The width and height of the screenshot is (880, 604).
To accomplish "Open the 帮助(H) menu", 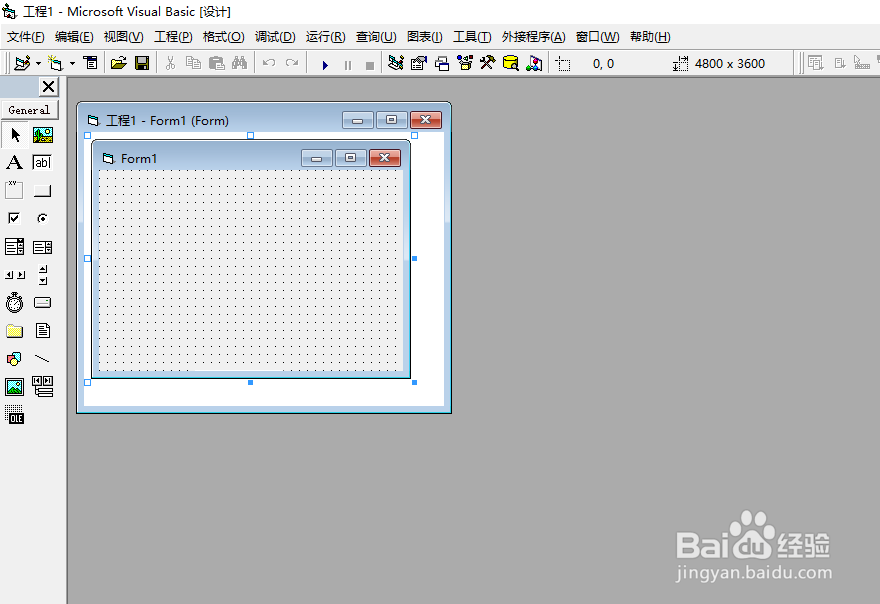I will tap(650, 37).
